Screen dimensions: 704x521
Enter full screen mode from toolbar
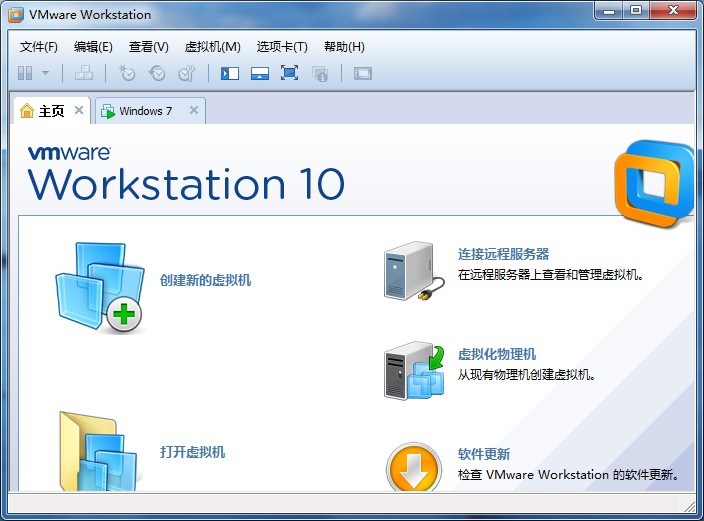(289, 73)
